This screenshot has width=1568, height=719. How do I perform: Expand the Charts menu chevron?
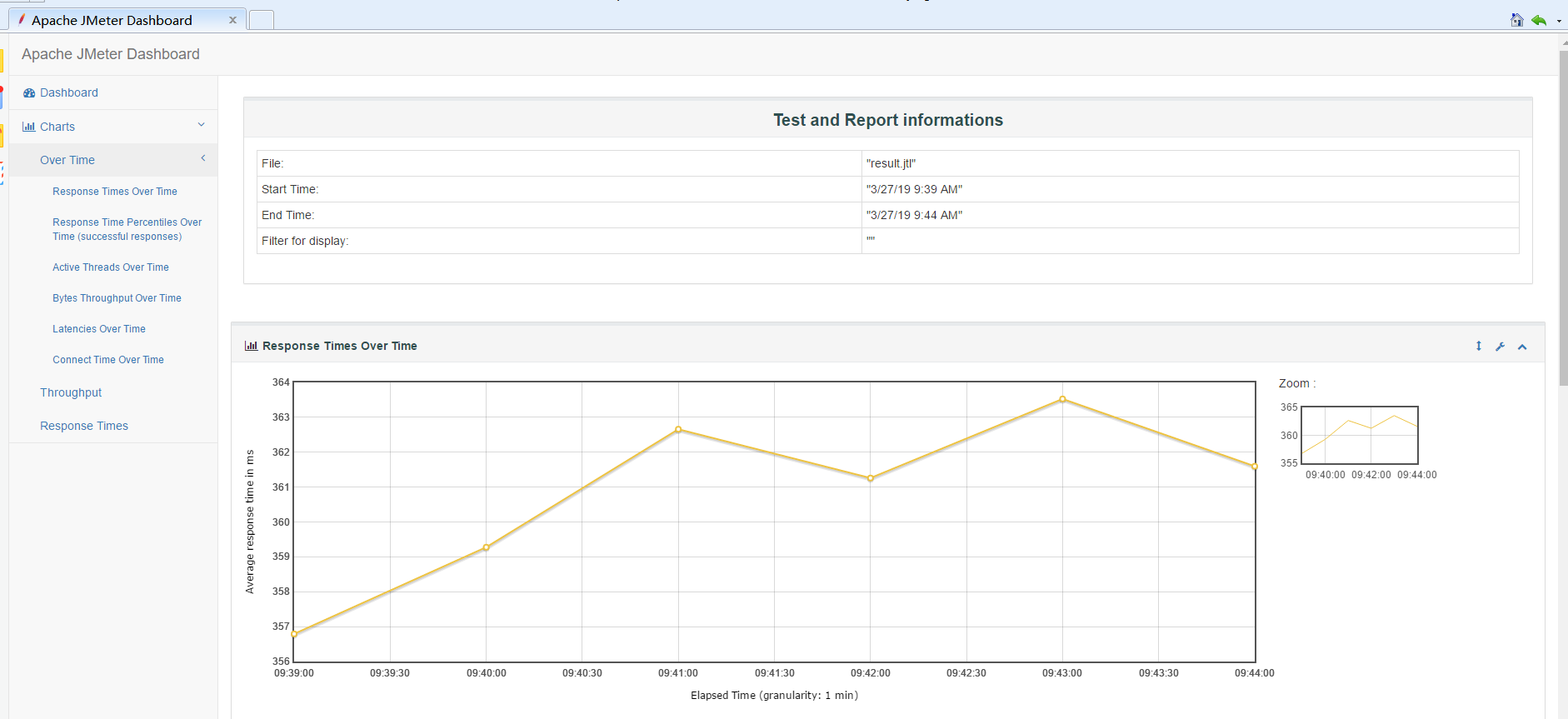point(201,125)
